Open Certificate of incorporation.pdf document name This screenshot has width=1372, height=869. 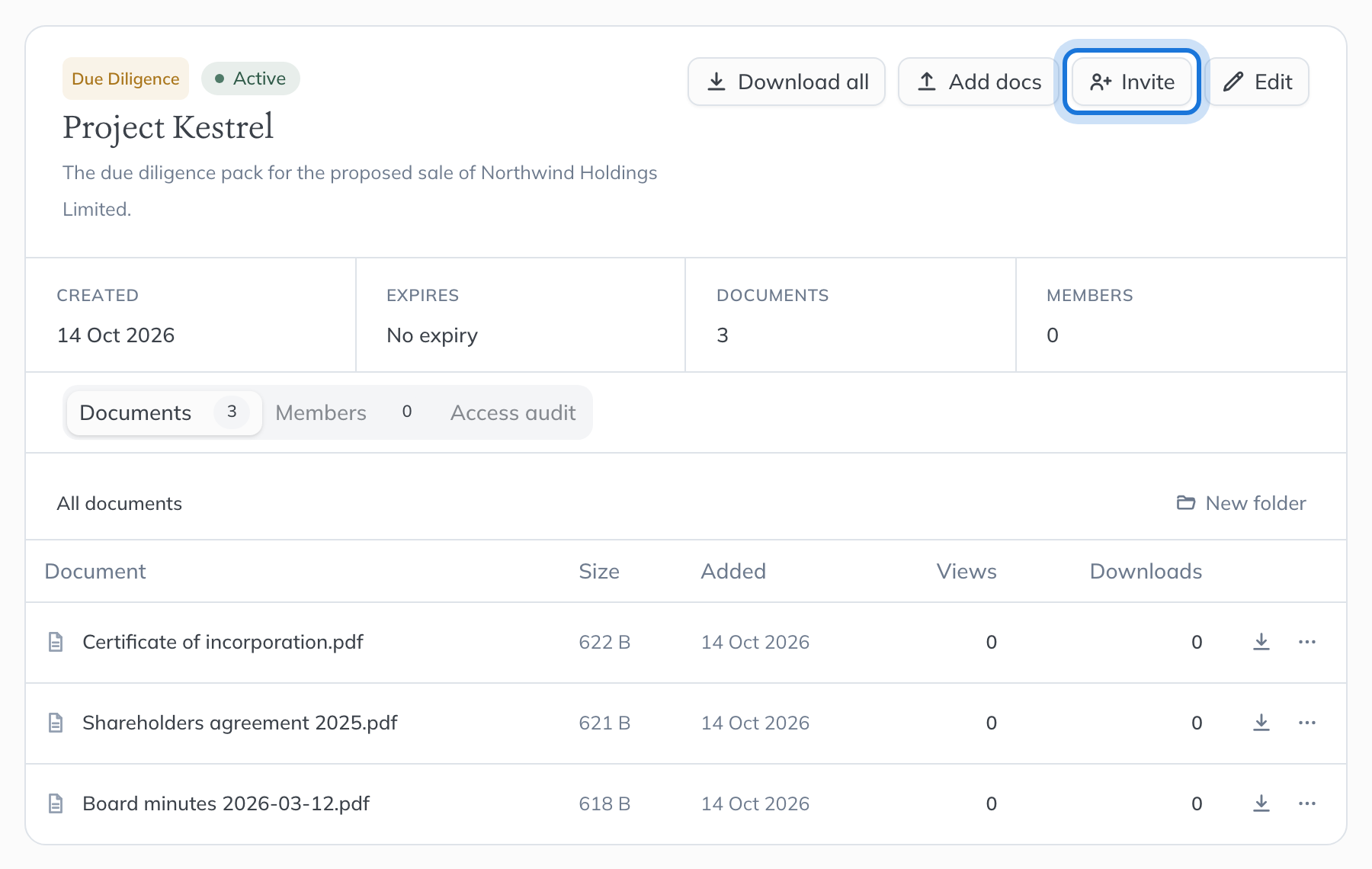(223, 642)
